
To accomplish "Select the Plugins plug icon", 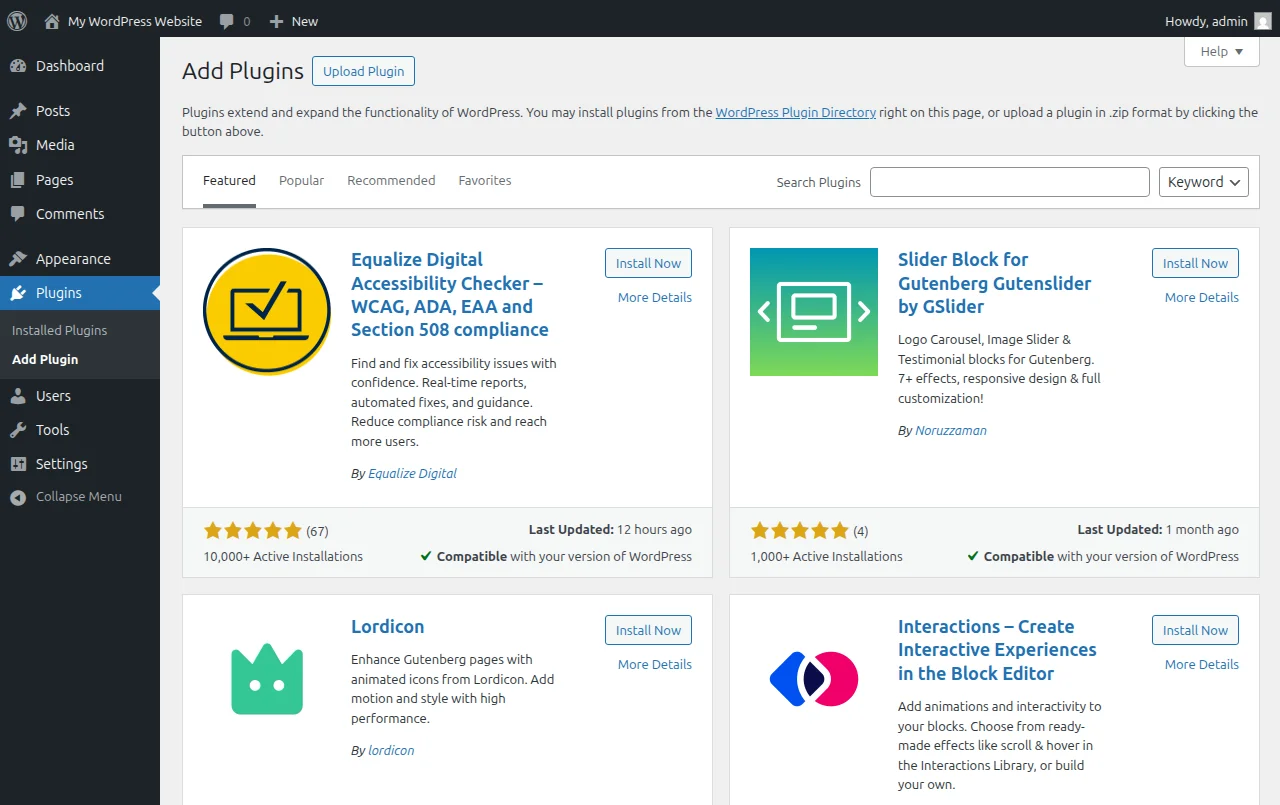I will [x=22, y=292].
